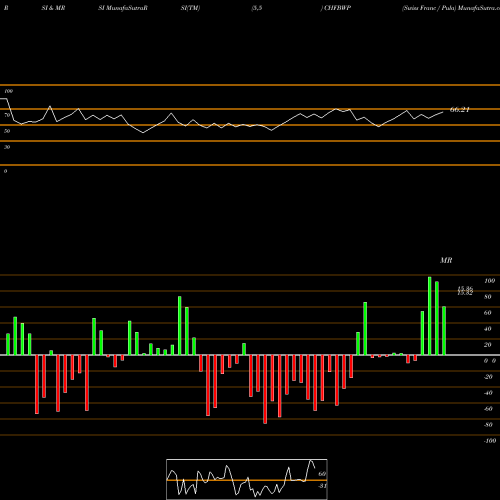
Task: Click the SI(TM) header label
Action: pyautogui.click(x=190, y=8)
